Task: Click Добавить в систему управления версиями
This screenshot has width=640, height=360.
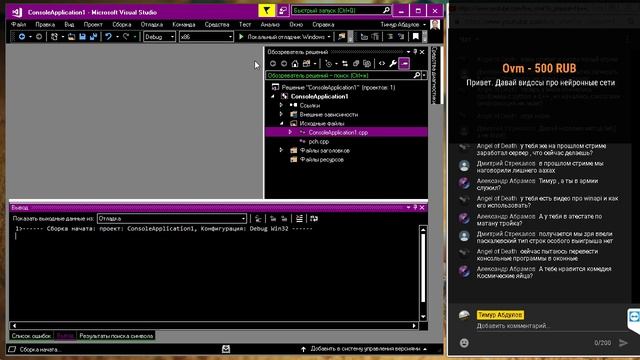Action: [365, 349]
